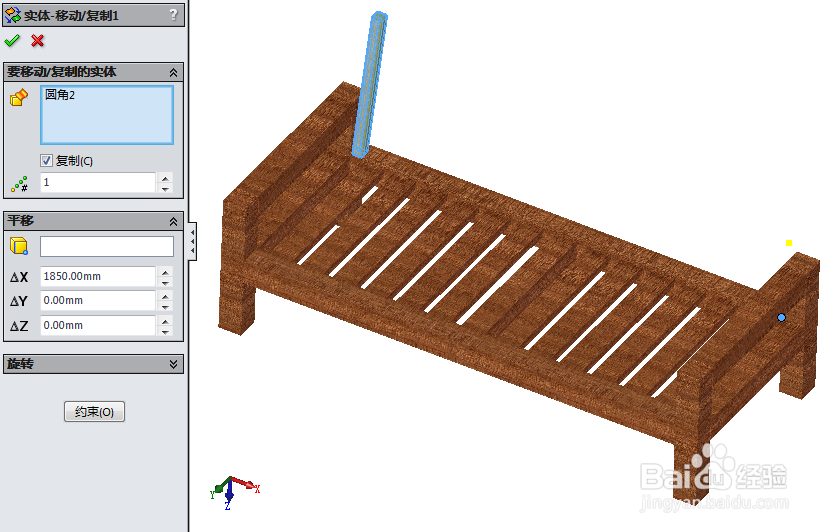
Task: Expand the 旋转 section
Action: [173, 364]
